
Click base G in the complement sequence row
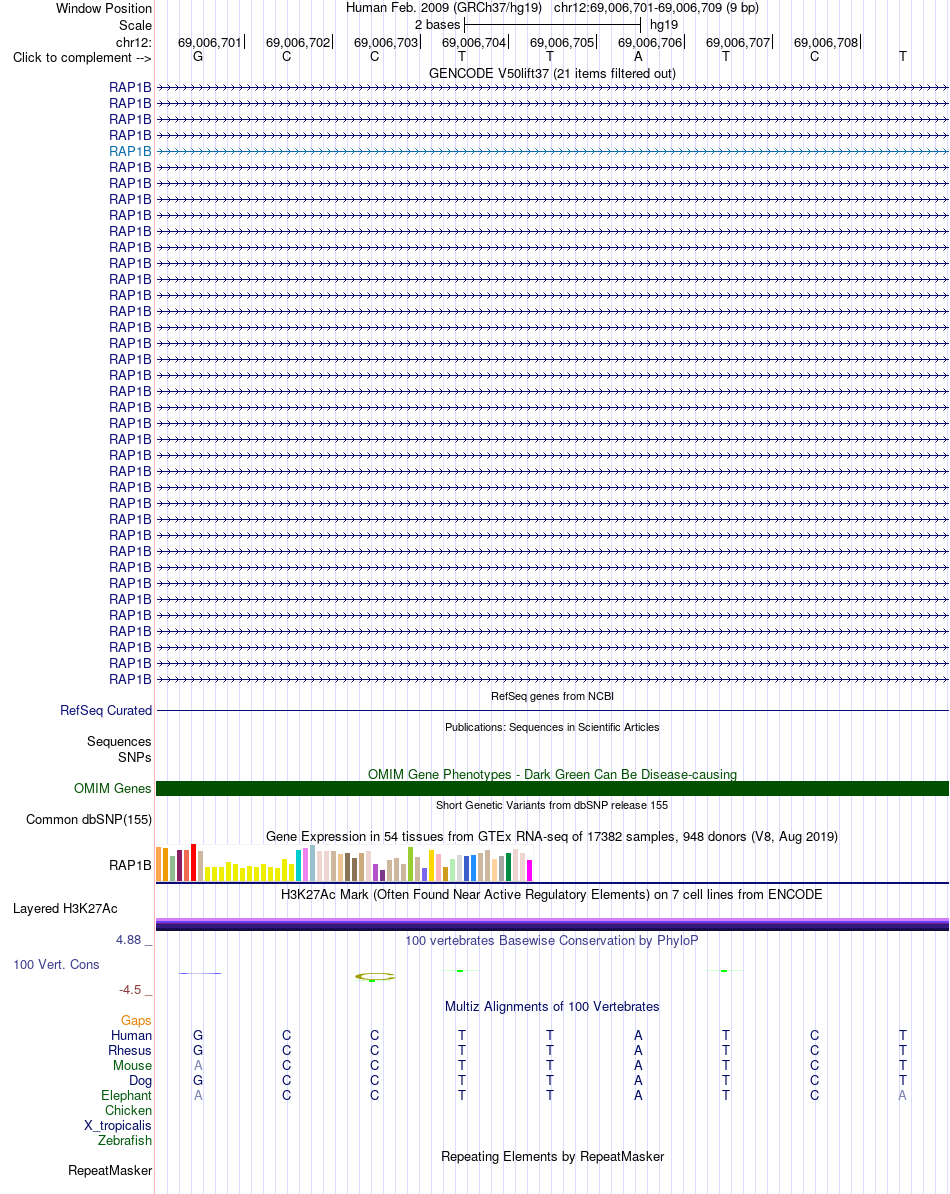click(x=198, y=57)
